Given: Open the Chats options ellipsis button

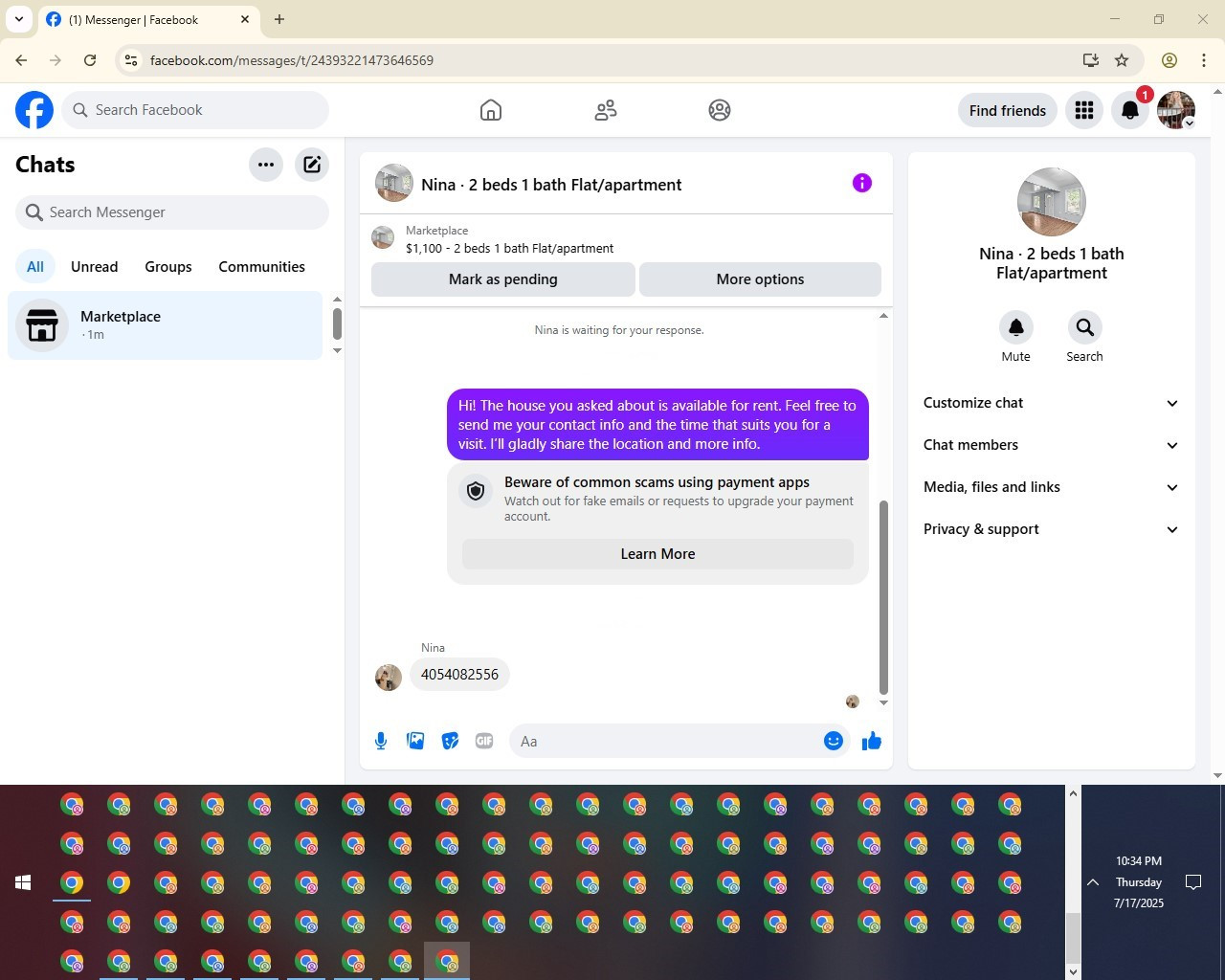Looking at the screenshot, I should pos(266,165).
